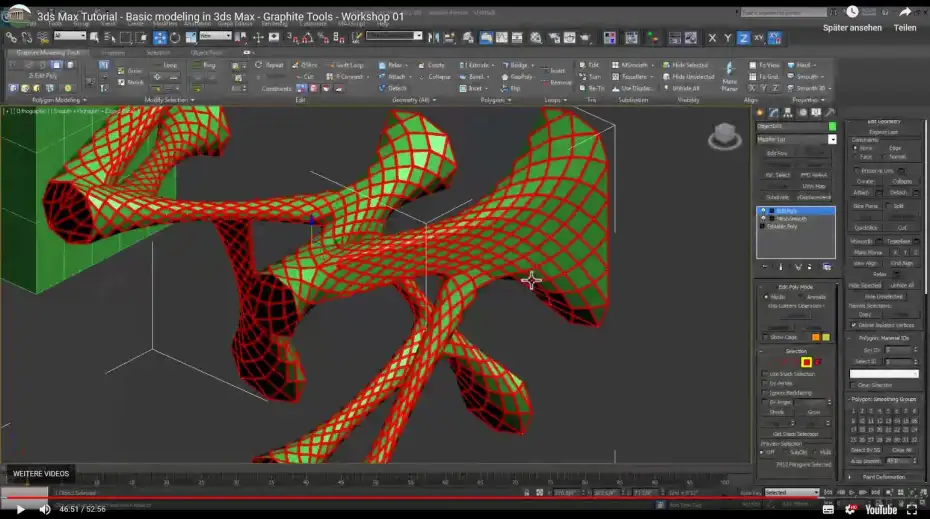The width and height of the screenshot is (930, 519).
Task: Open the Hierarchy panel tab icon
Action: pos(788,112)
